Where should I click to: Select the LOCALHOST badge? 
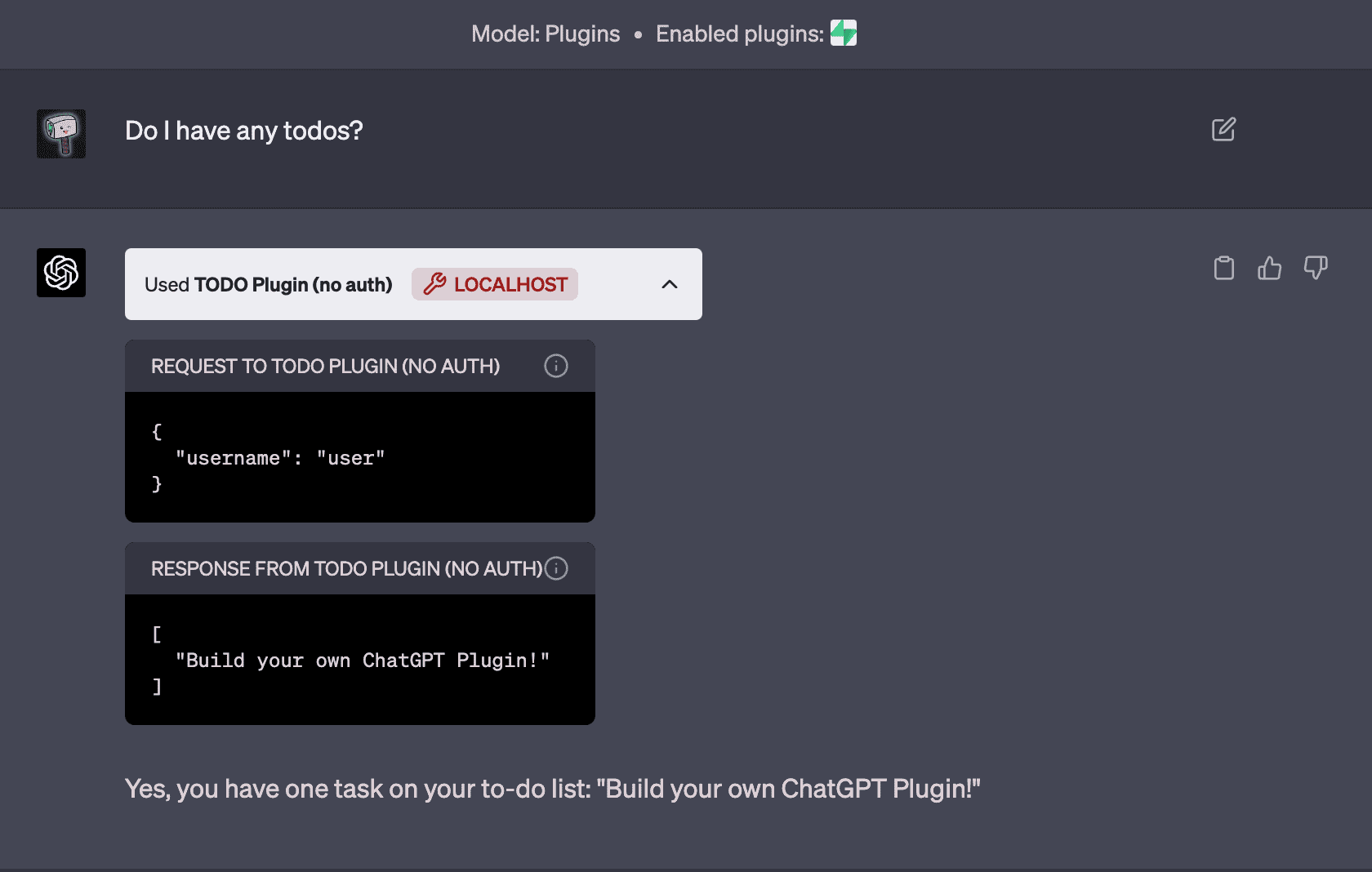(x=494, y=284)
